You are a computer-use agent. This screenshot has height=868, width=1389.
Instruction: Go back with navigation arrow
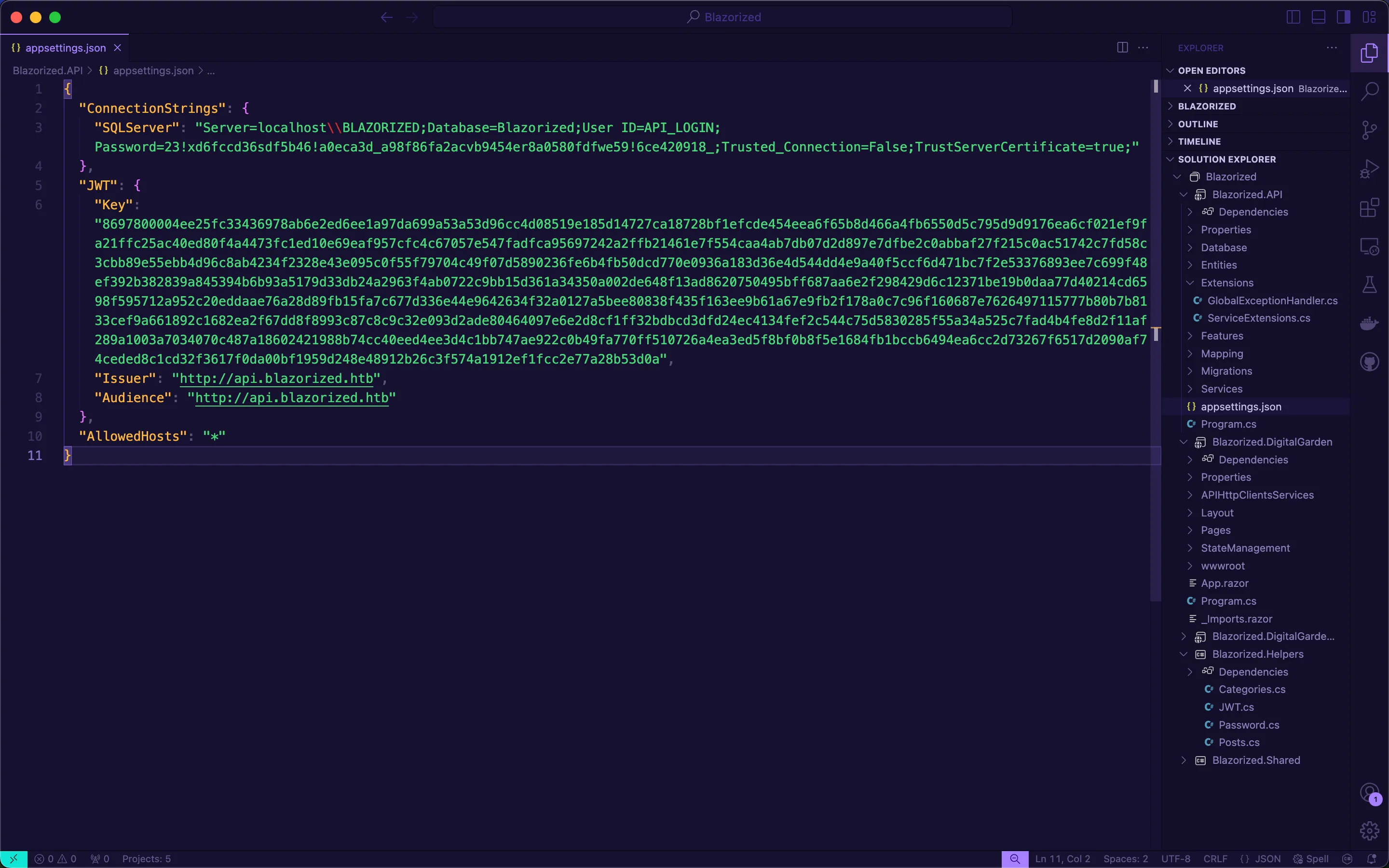(x=387, y=17)
